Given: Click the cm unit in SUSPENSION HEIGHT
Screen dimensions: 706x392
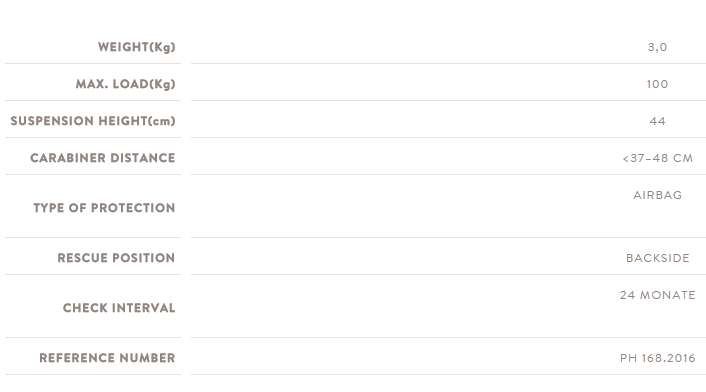Looking at the screenshot, I should [x=162, y=121].
